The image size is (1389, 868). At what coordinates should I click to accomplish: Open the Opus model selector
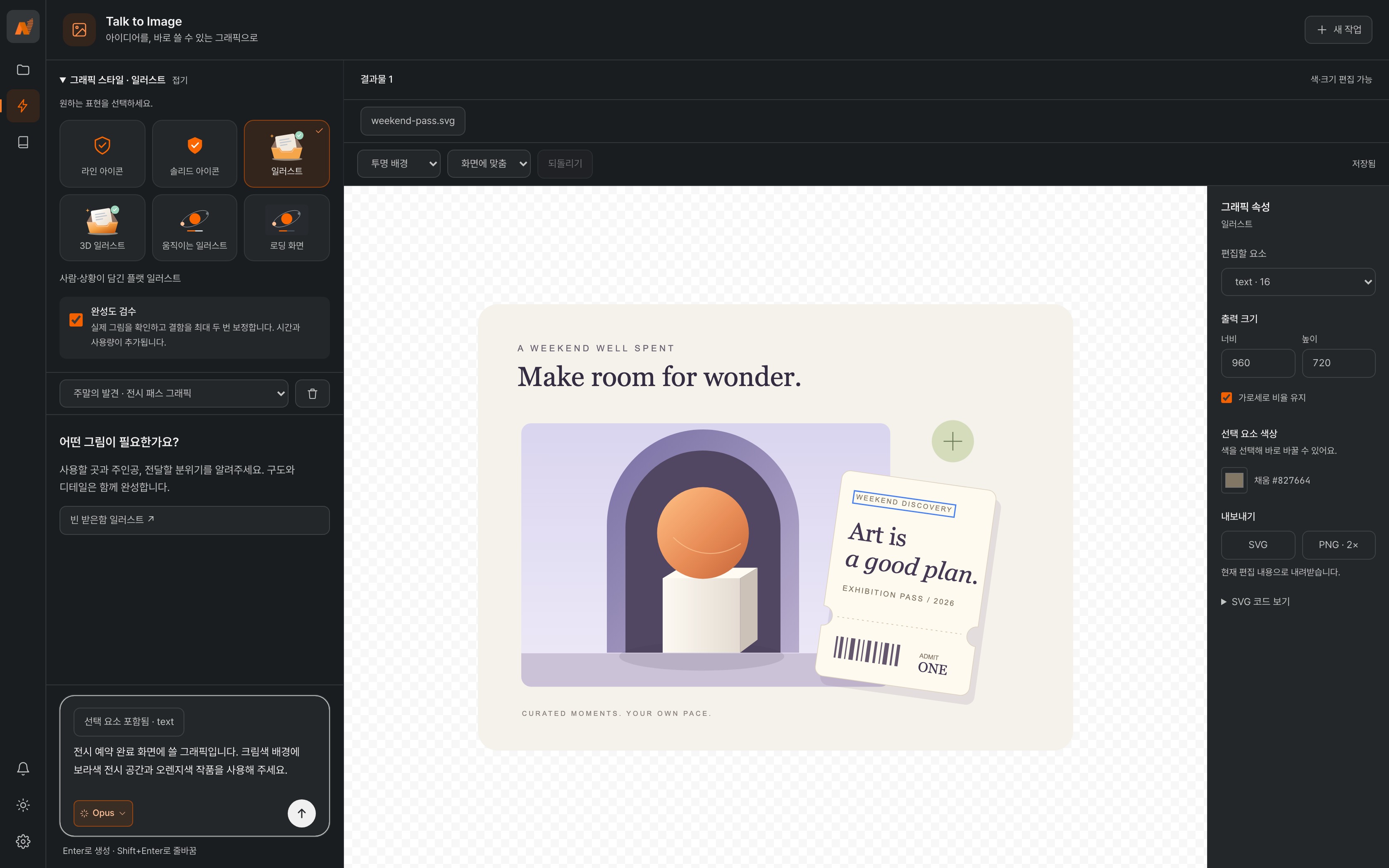pyautogui.click(x=103, y=813)
